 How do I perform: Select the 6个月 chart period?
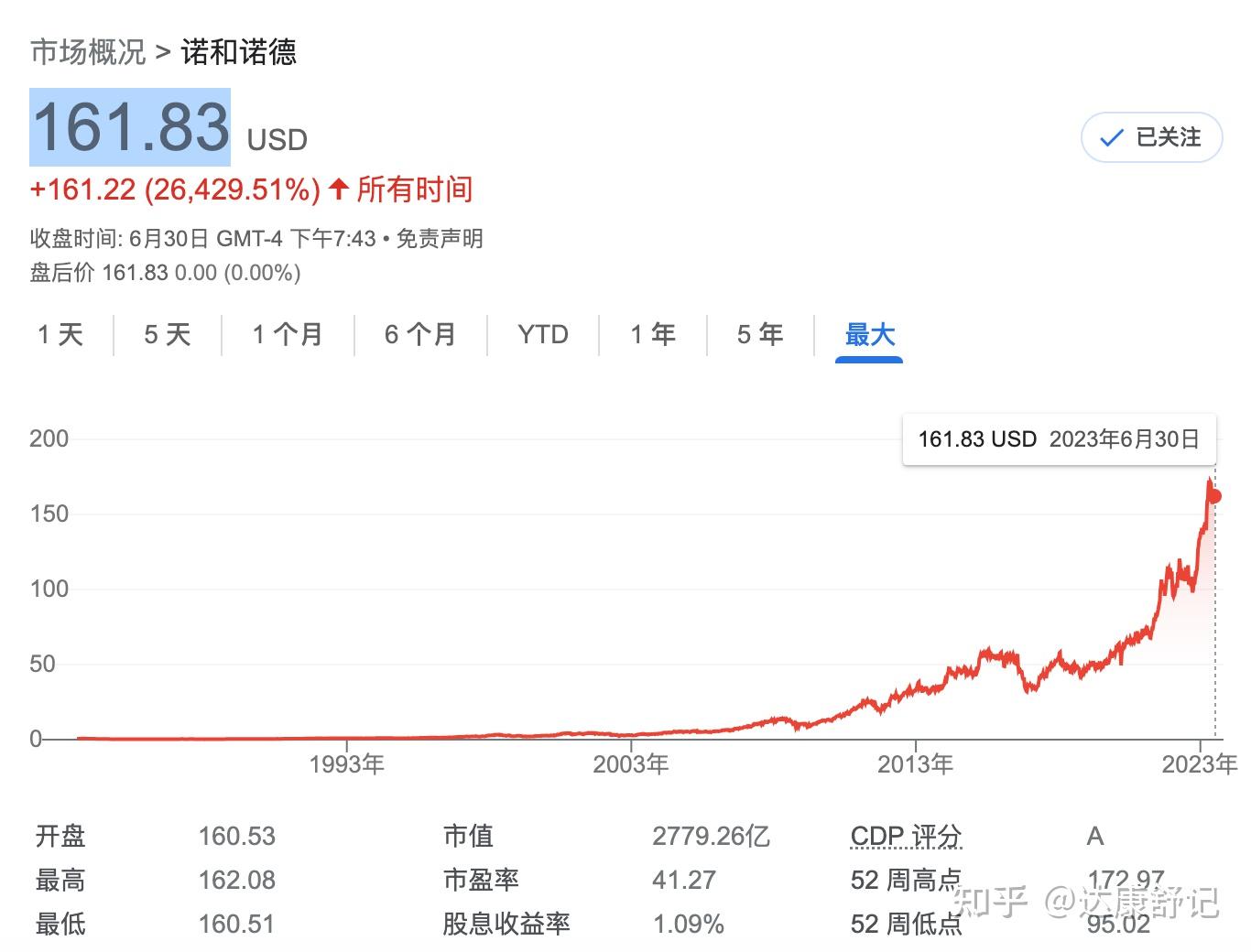coord(419,335)
